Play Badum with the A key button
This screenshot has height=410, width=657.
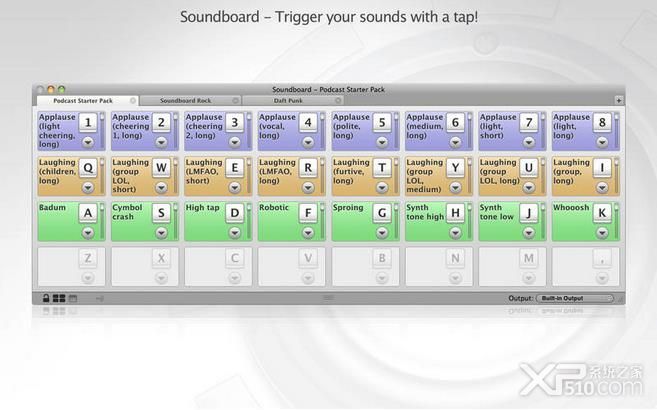pyautogui.click(x=88, y=213)
